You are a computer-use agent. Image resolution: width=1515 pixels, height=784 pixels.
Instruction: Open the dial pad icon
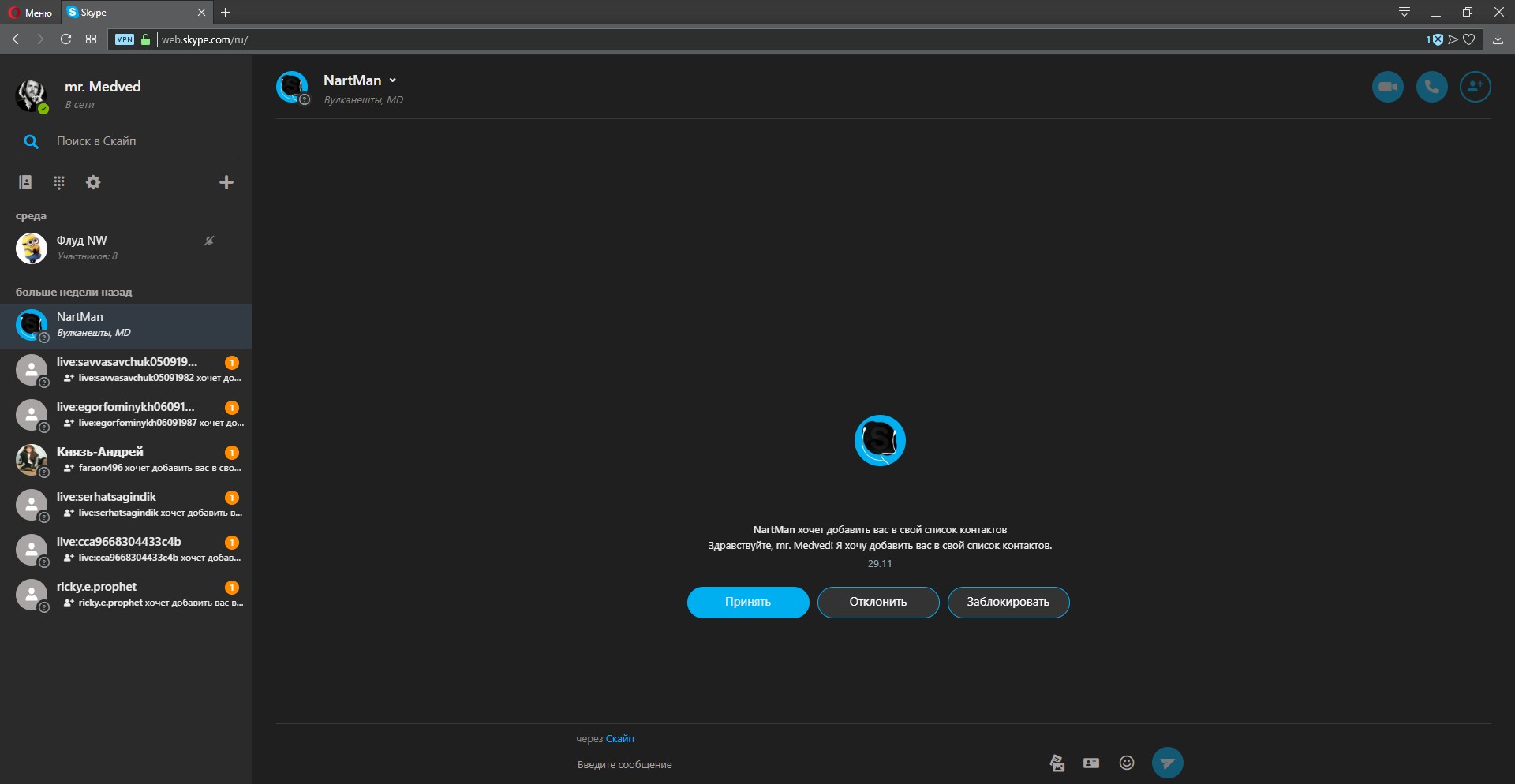click(59, 182)
